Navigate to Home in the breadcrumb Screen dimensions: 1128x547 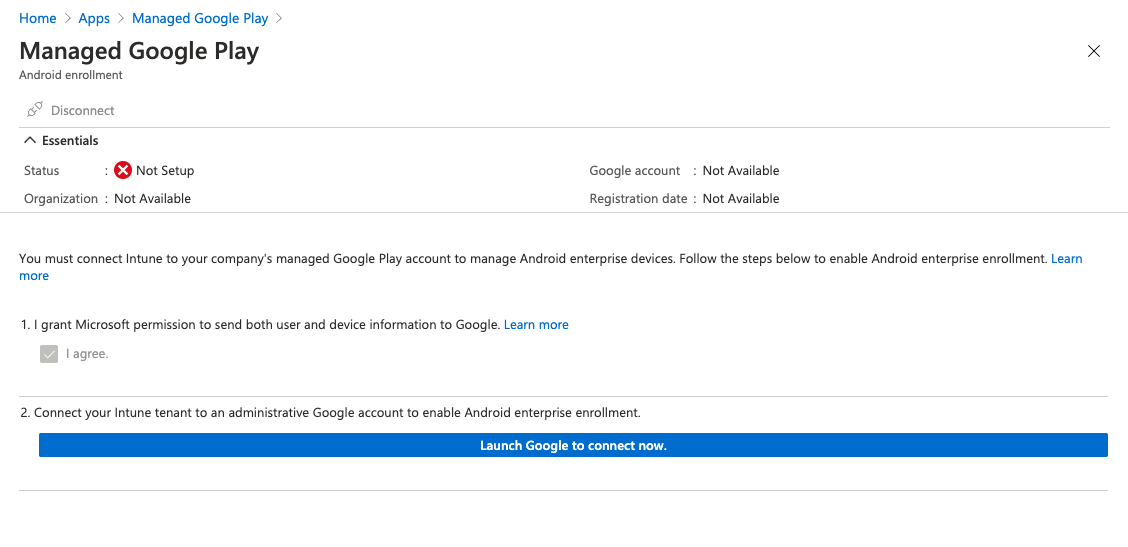click(38, 19)
